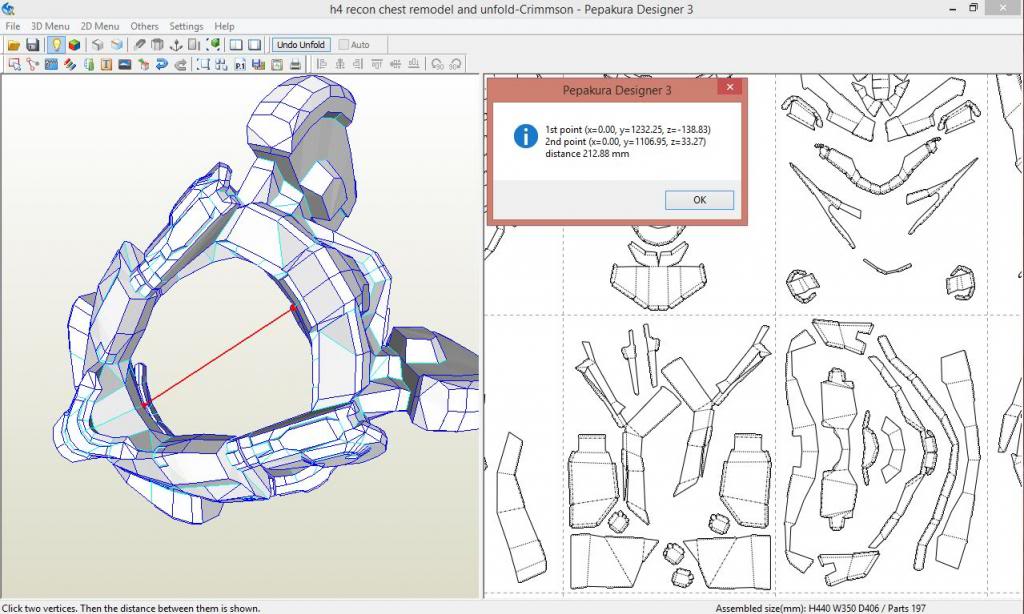The width and height of the screenshot is (1024, 614).
Task: Open the Help menu
Action: click(x=224, y=26)
